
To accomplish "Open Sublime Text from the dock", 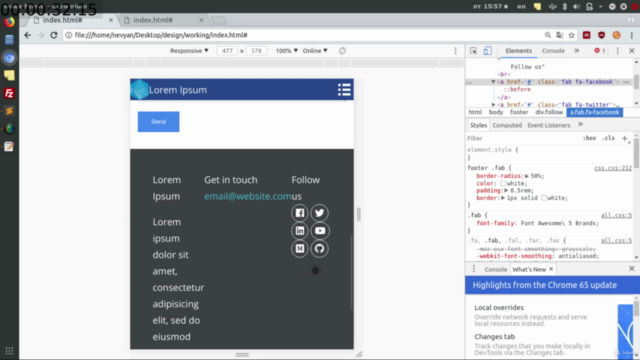I will (9, 111).
